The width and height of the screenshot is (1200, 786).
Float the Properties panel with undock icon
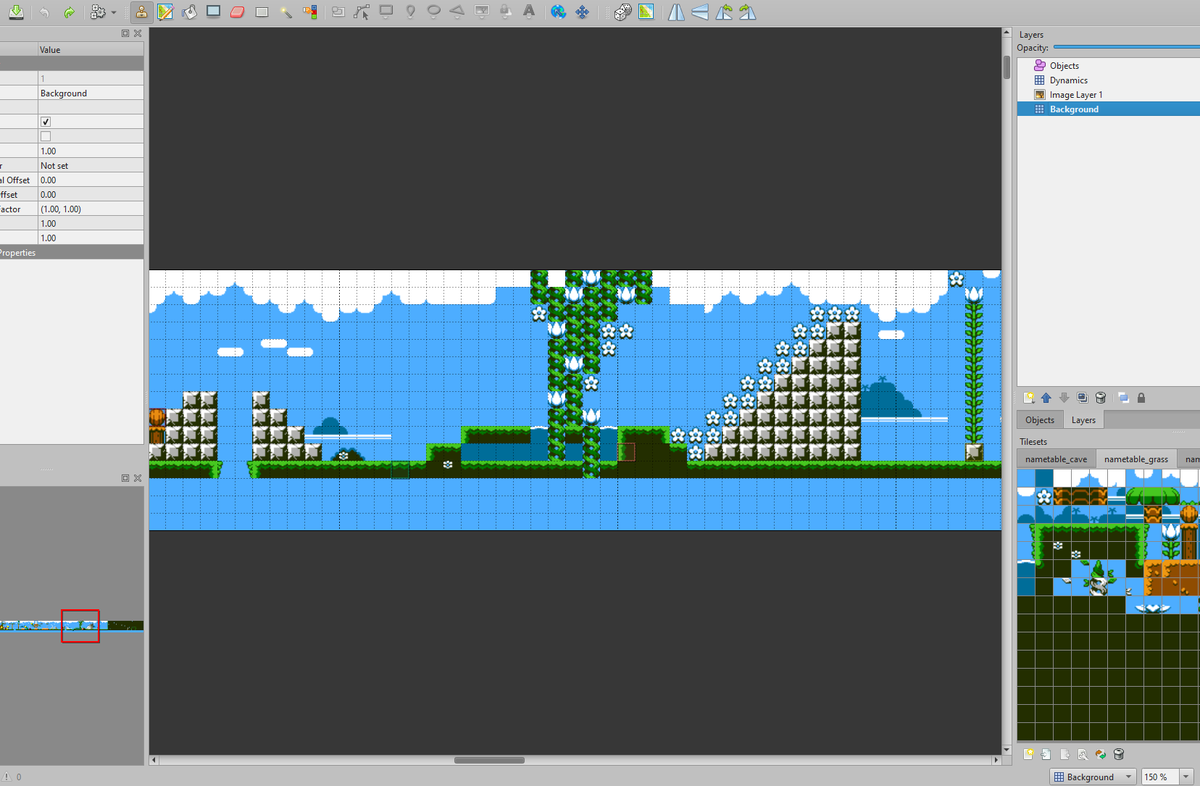coord(125,33)
